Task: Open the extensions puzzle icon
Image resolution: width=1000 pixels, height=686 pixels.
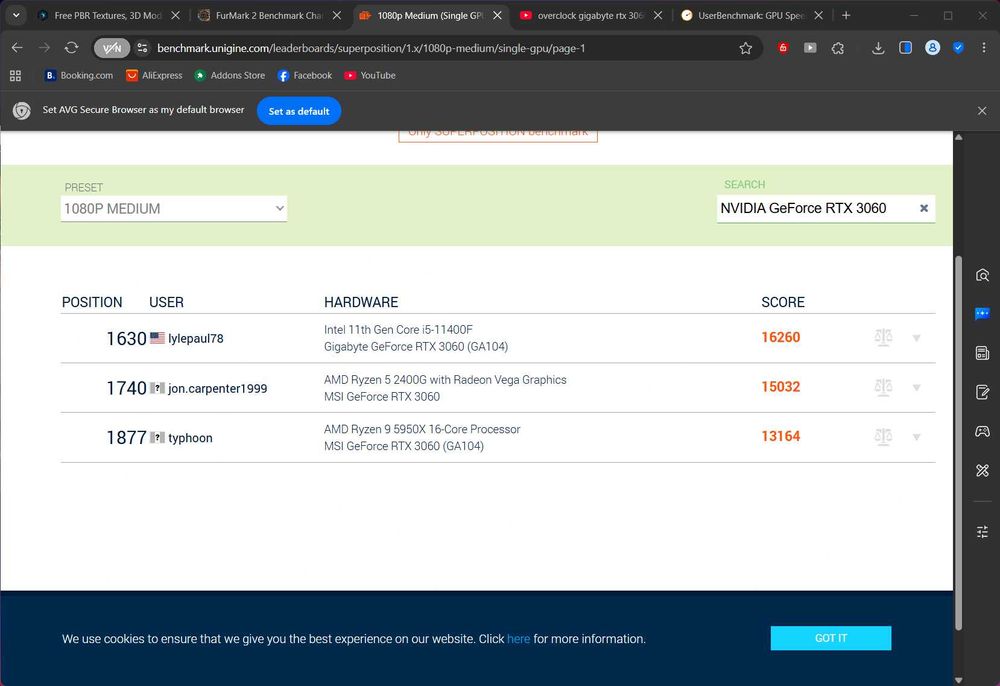Action: pyautogui.click(x=838, y=48)
